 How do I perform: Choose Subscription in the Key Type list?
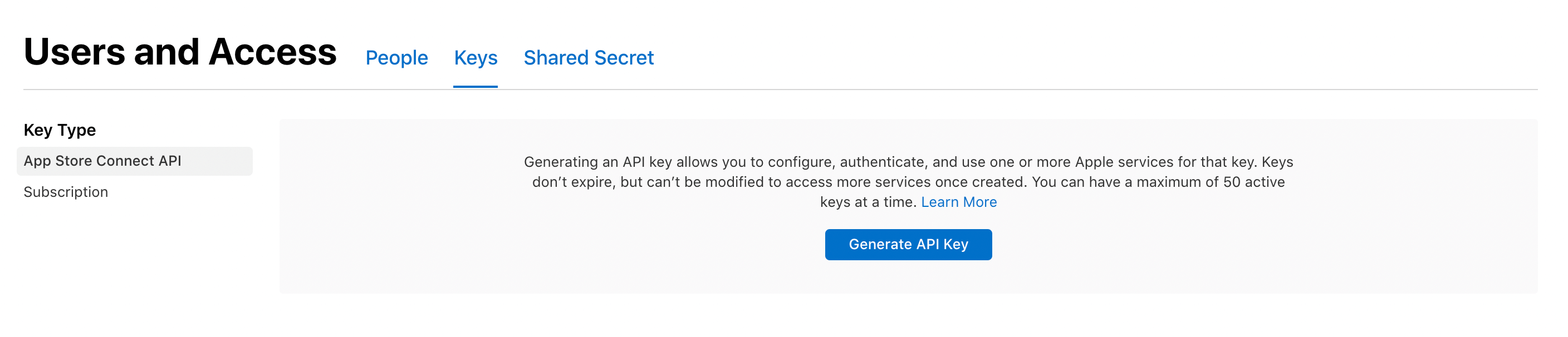click(66, 192)
